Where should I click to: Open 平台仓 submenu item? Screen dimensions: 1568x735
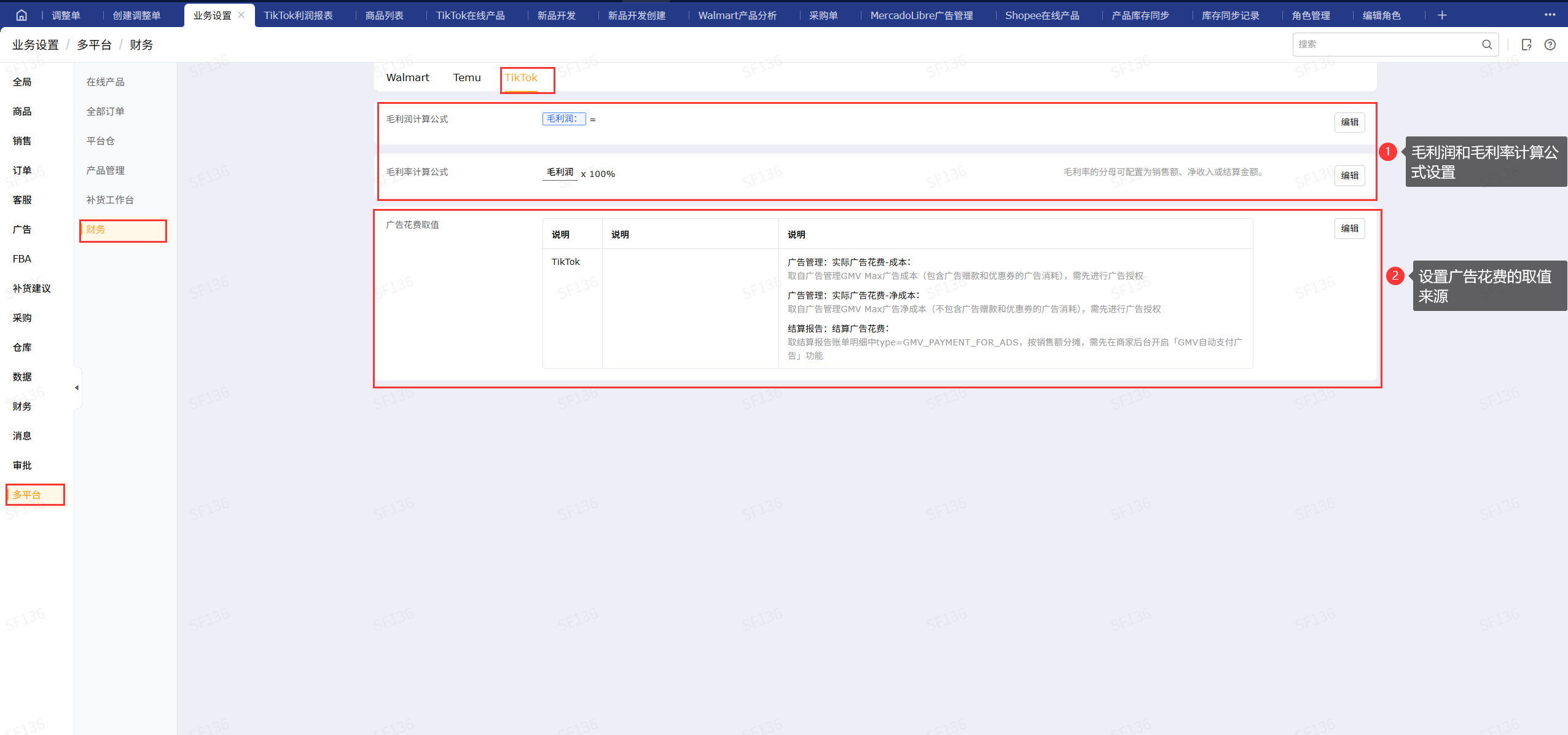(x=100, y=141)
